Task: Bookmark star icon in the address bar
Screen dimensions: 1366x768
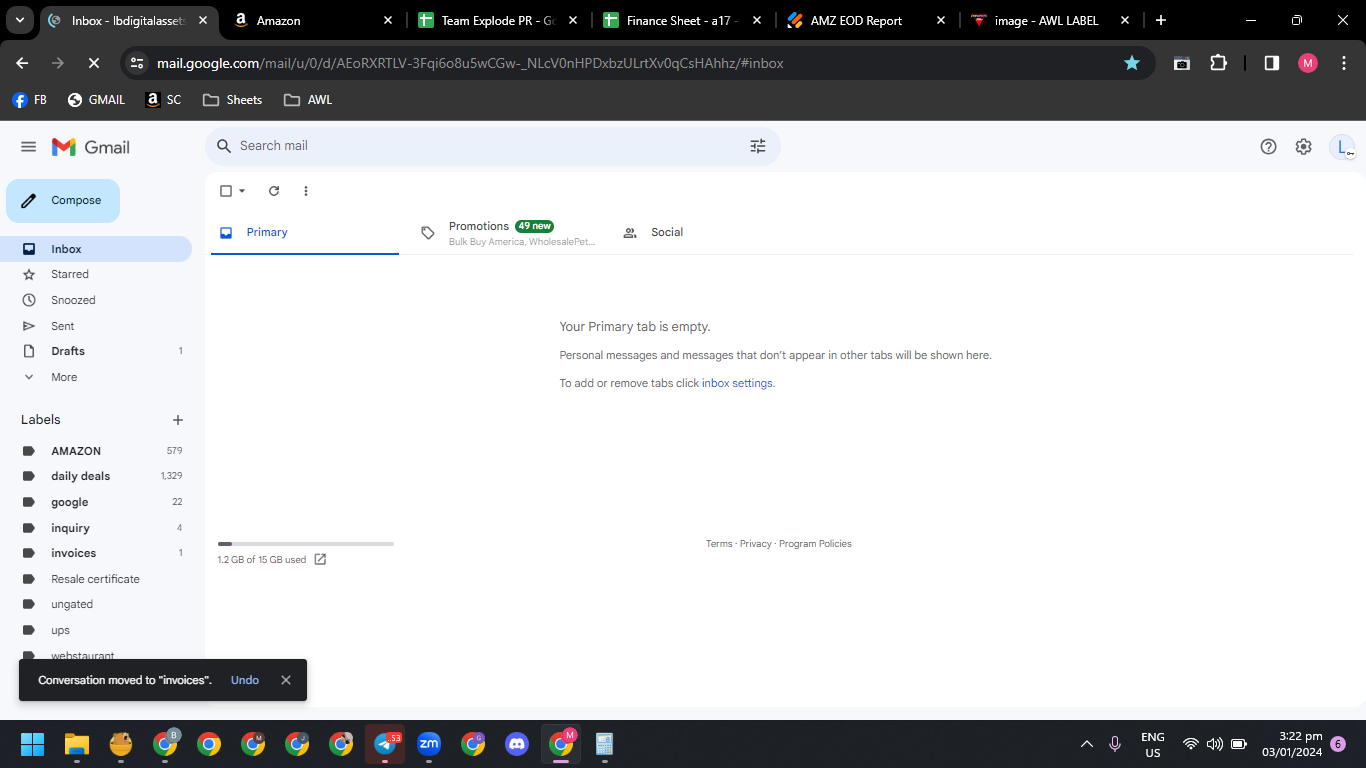Action: tap(1131, 63)
